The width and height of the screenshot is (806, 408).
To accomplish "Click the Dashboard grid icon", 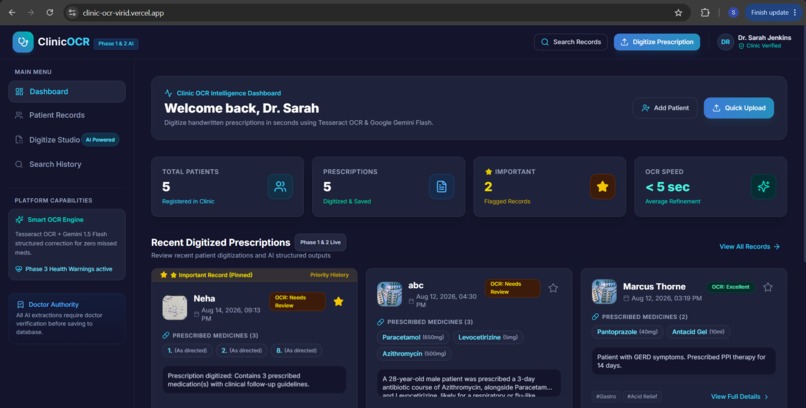I will click(x=20, y=91).
